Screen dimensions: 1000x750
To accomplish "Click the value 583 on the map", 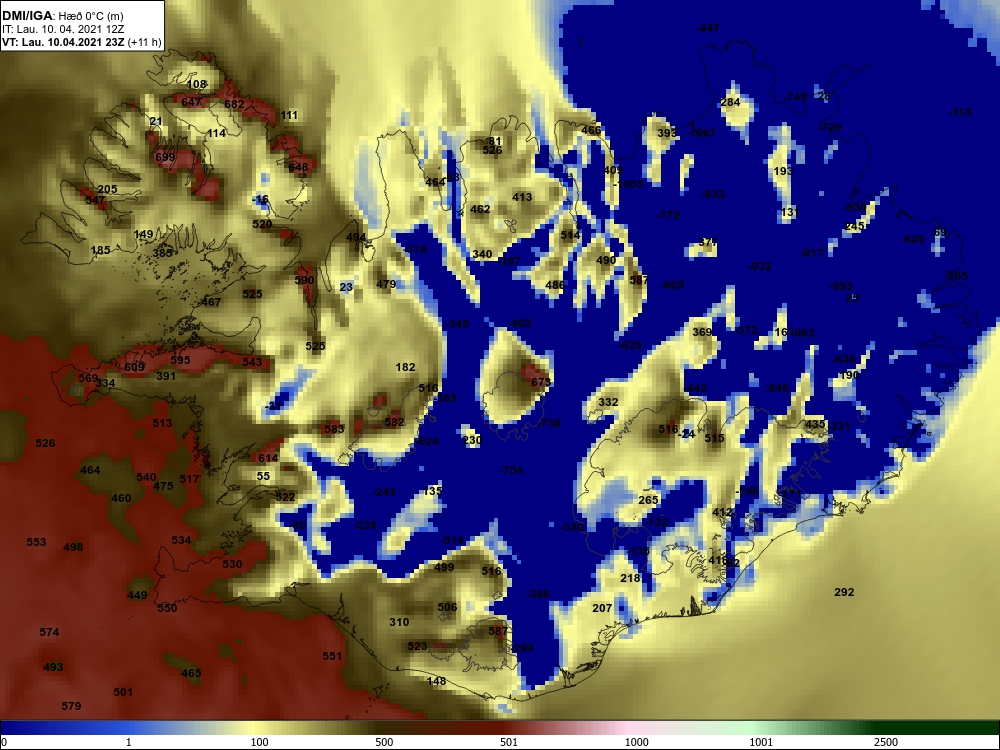I will click(x=334, y=429).
